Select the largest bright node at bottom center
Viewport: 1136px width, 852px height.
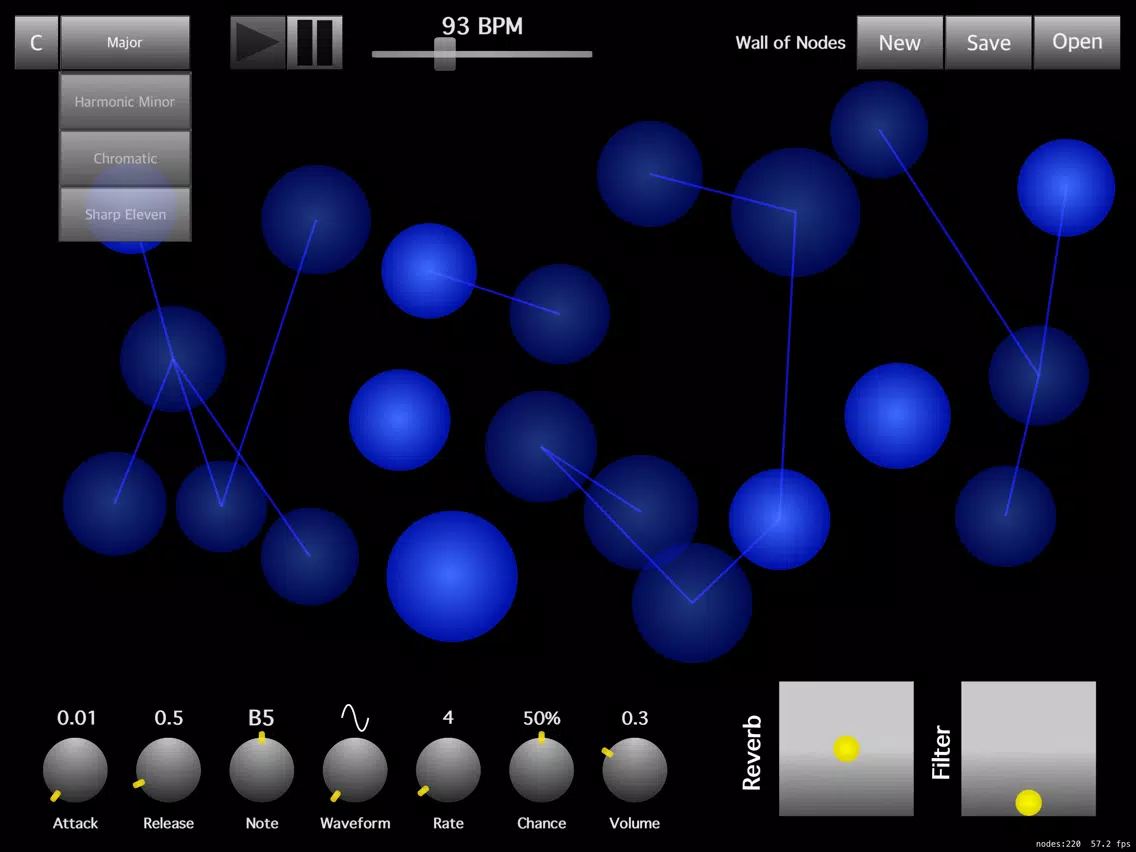tap(452, 576)
